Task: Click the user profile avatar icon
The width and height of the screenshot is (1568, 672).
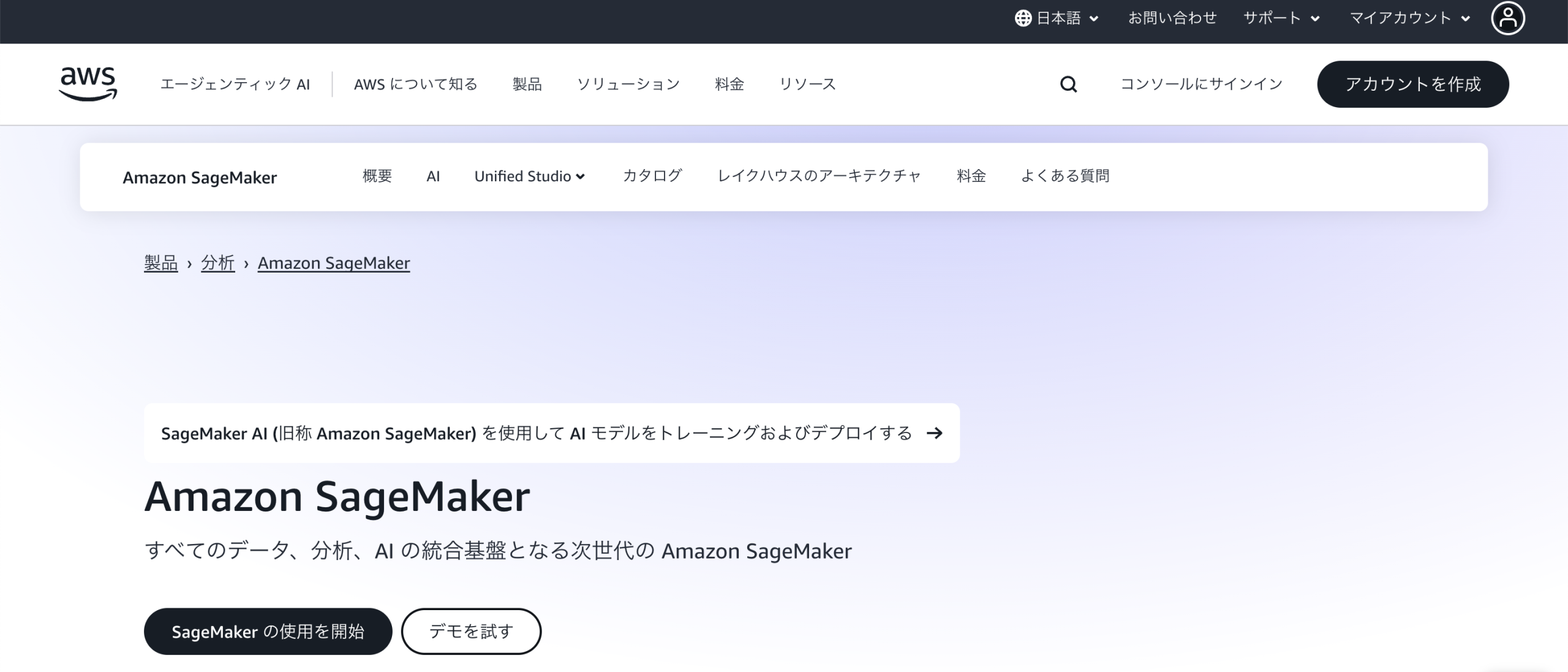Action: (x=1507, y=19)
